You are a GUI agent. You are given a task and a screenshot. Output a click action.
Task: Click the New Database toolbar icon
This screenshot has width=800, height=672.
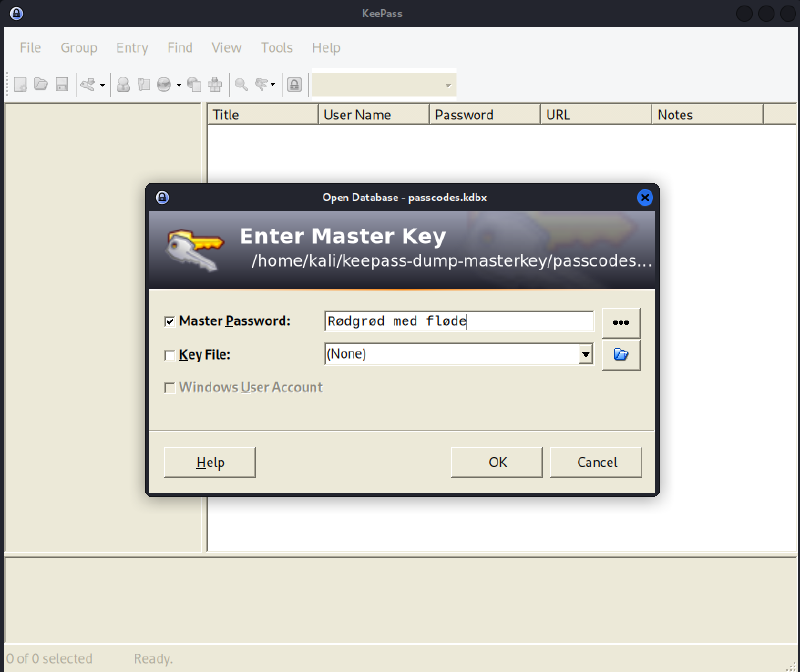(20, 85)
